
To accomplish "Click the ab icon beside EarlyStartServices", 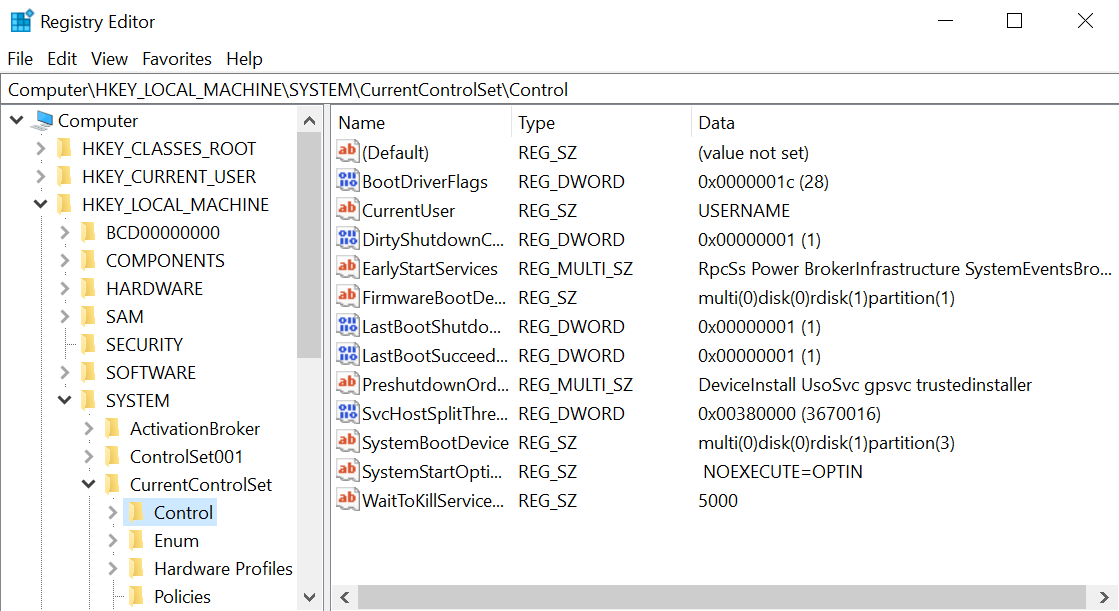I will [347, 268].
